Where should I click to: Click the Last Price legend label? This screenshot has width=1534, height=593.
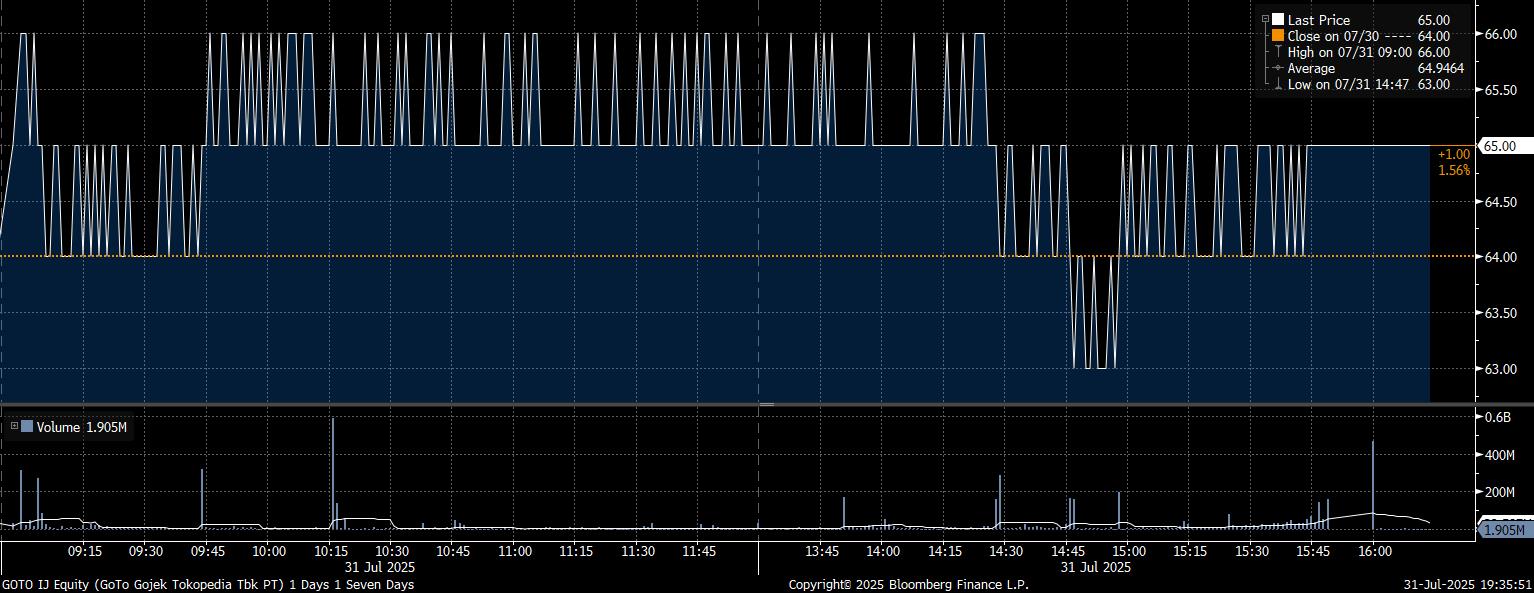coord(1318,20)
